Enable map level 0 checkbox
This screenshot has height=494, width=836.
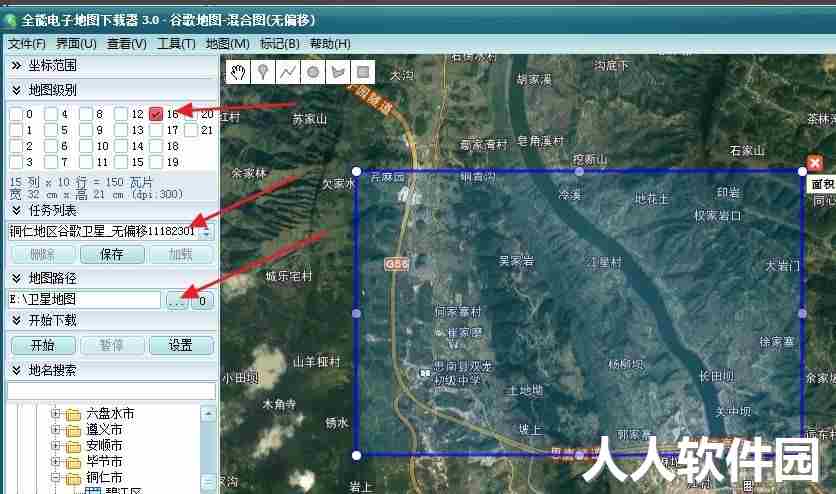pos(16,114)
